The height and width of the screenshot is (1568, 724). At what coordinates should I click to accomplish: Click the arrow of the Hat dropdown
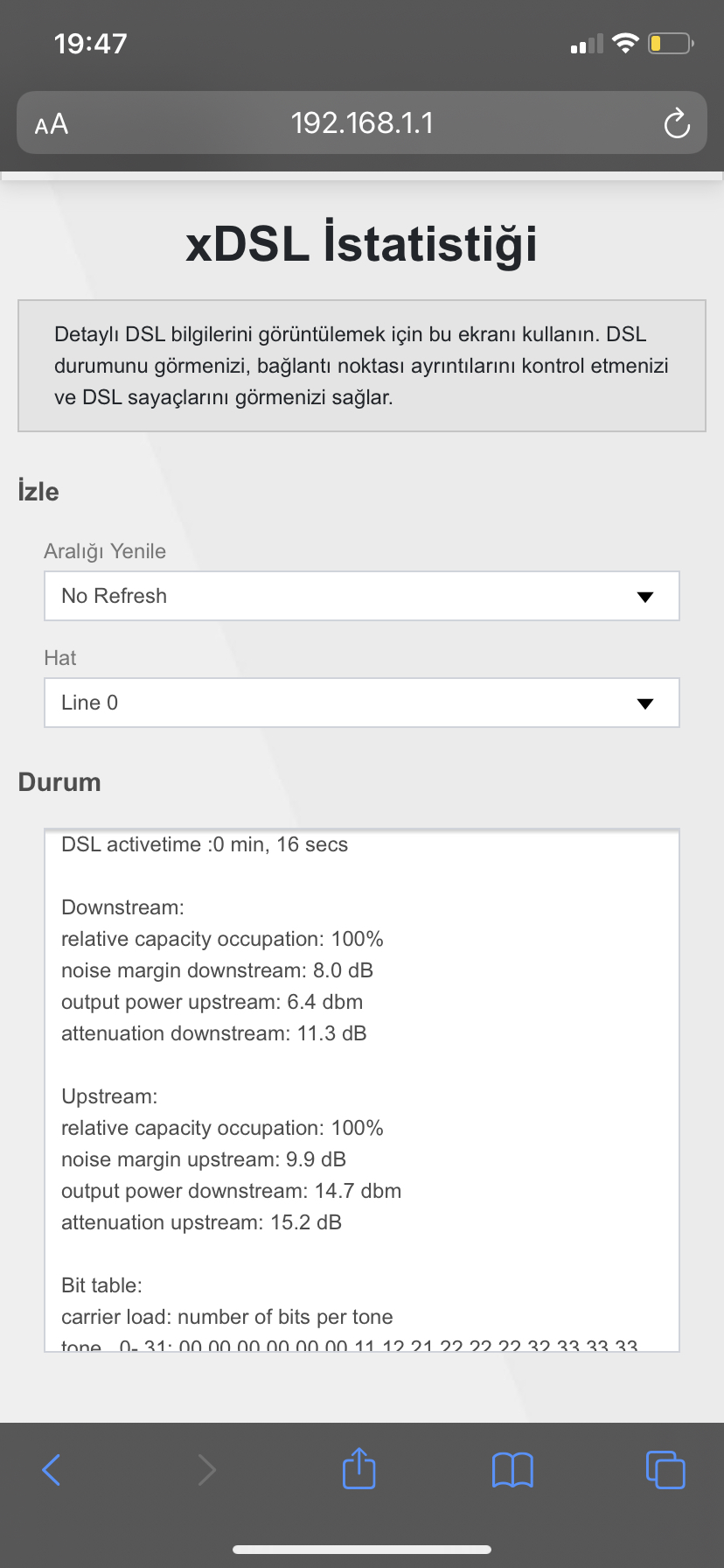tap(645, 703)
